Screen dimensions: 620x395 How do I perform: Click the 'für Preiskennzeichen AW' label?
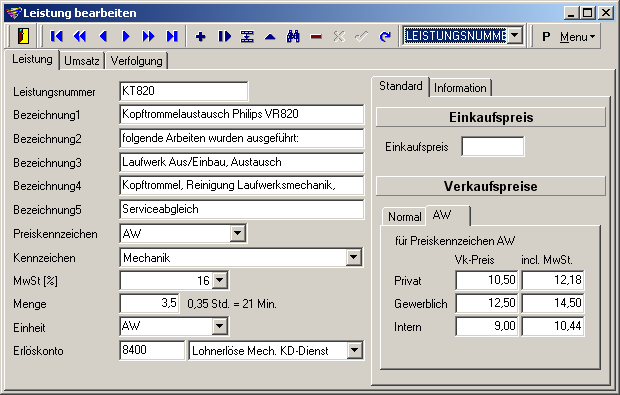(x=455, y=241)
